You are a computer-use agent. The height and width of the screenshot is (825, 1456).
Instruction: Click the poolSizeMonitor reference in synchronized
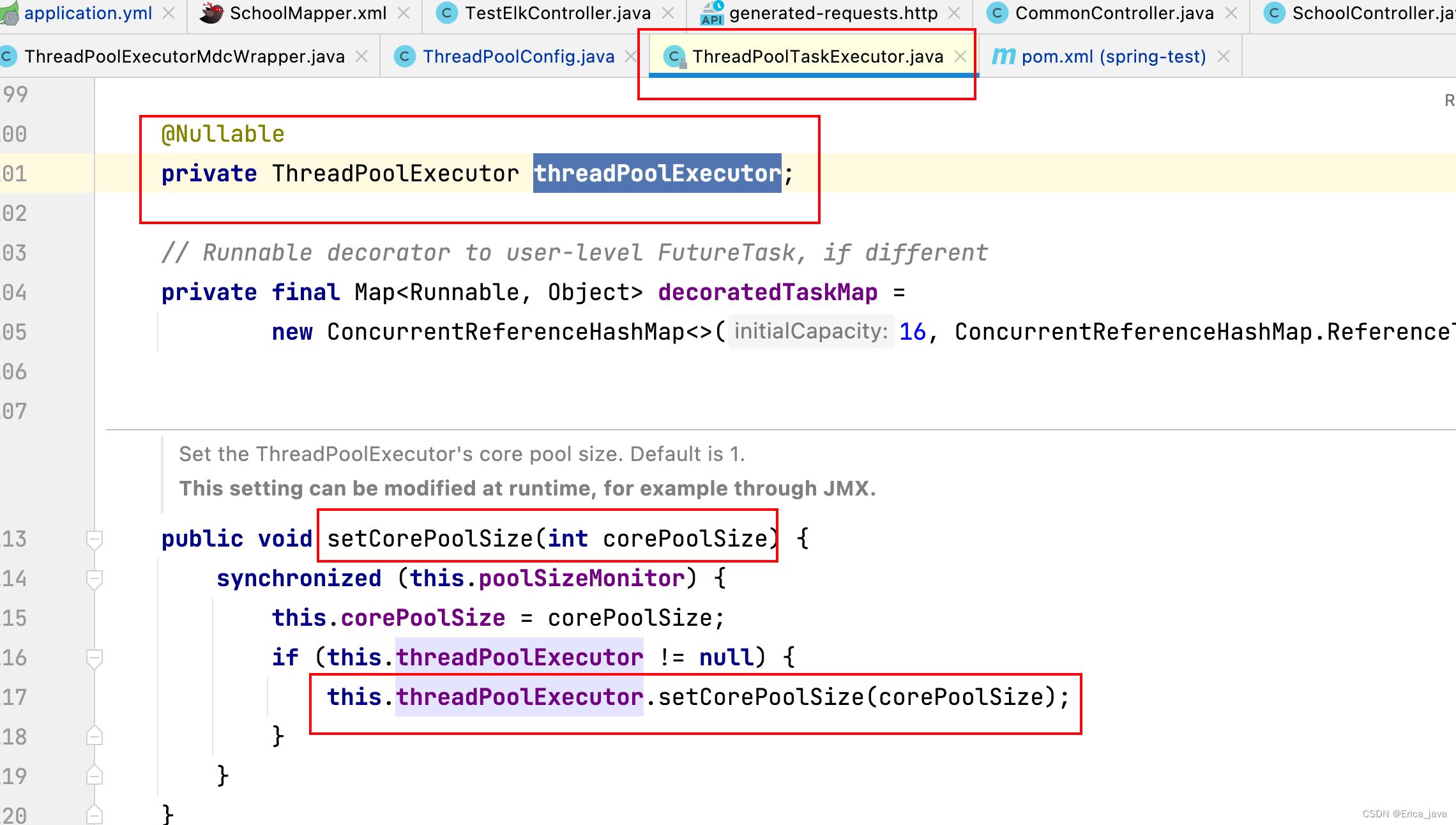pos(581,578)
